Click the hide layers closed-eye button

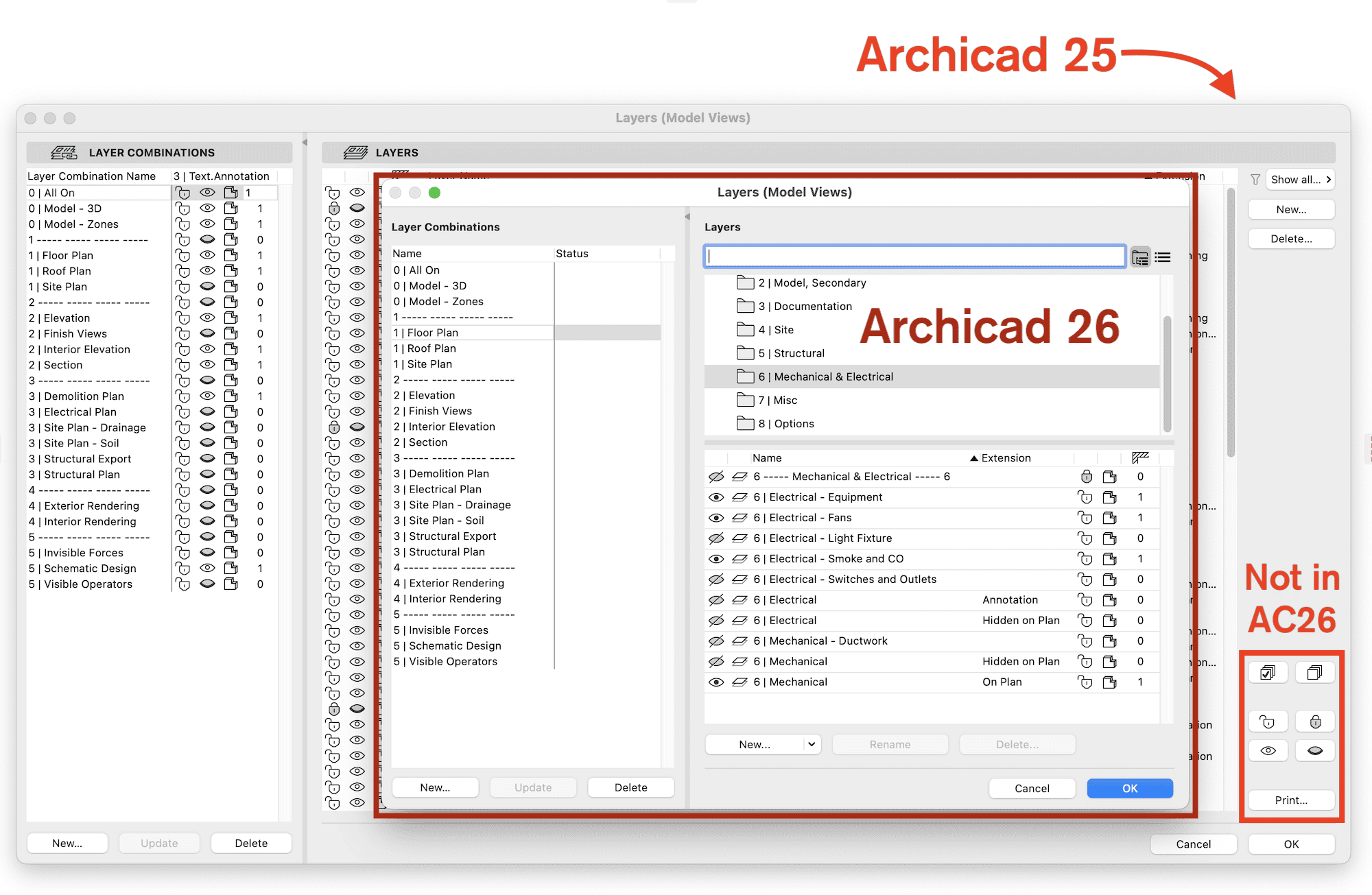pos(1314,750)
